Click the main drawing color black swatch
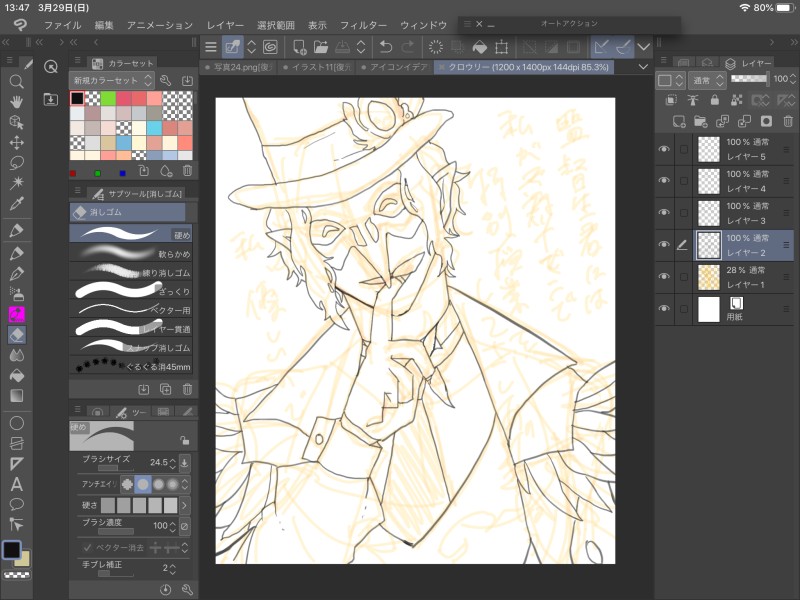 [x=11, y=549]
